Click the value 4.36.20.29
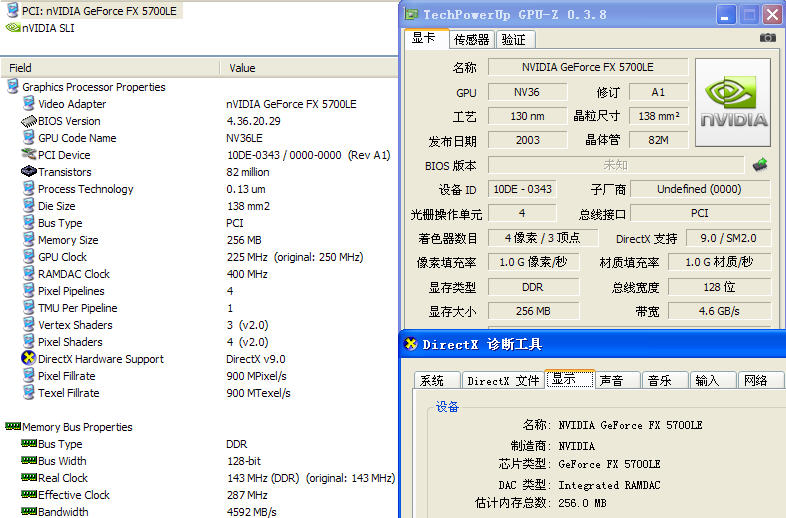 click(254, 121)
